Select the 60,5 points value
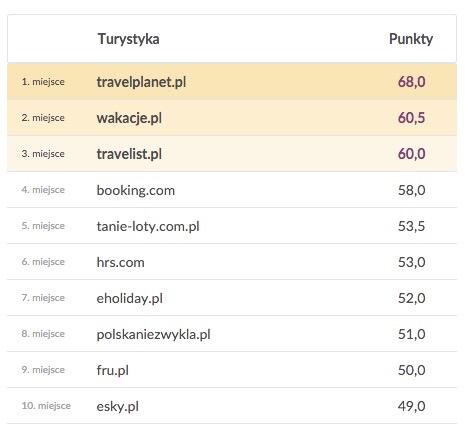 412,118
